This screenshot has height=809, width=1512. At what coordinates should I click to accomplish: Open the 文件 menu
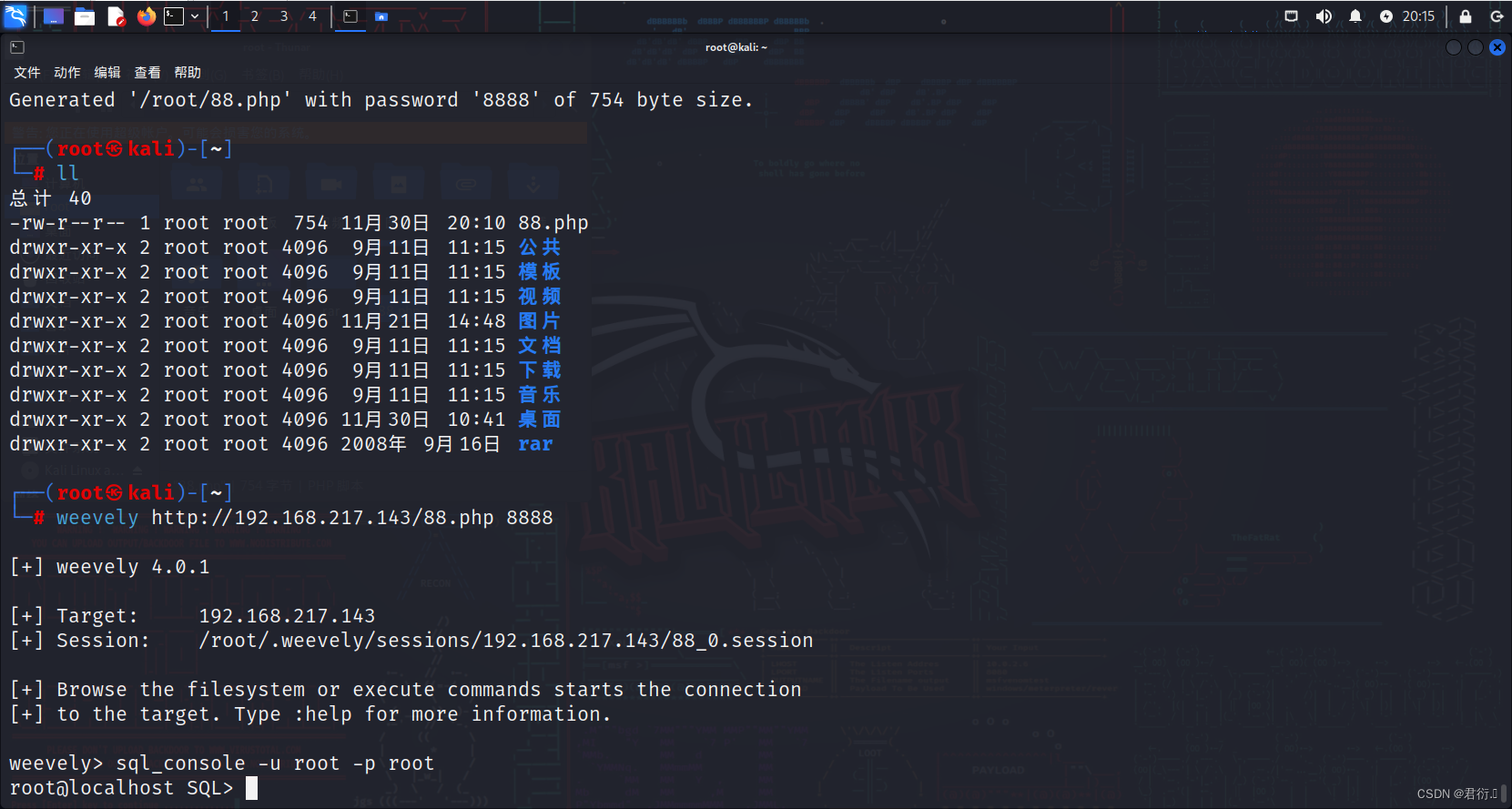27,73
